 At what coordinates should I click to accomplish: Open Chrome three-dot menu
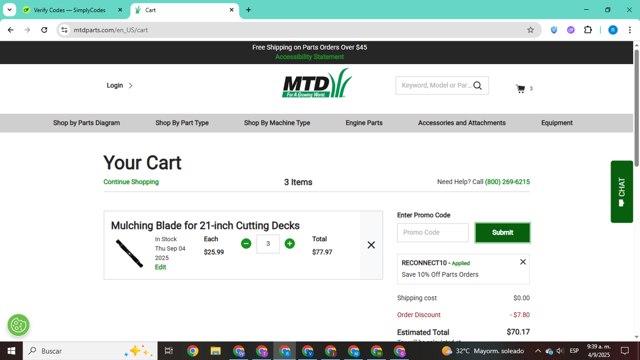pyautogui.click(x=630, y=30)
